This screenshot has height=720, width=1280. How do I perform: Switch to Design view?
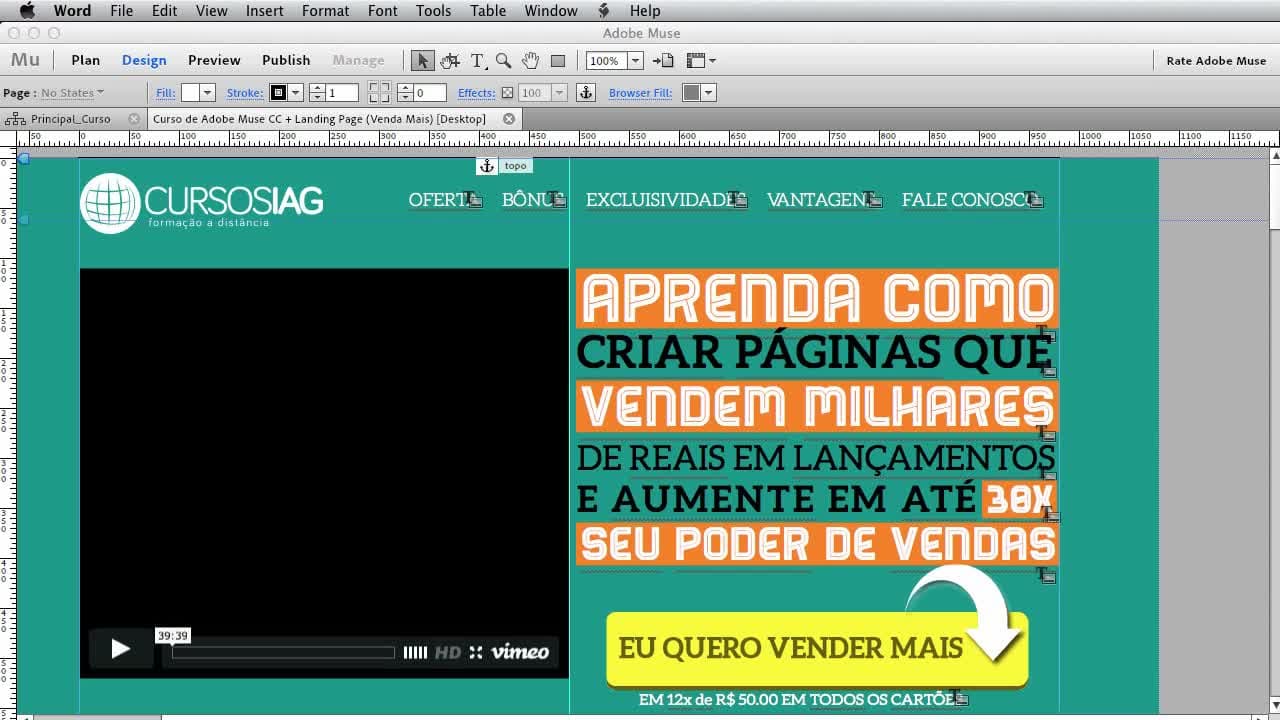(144, 60)
